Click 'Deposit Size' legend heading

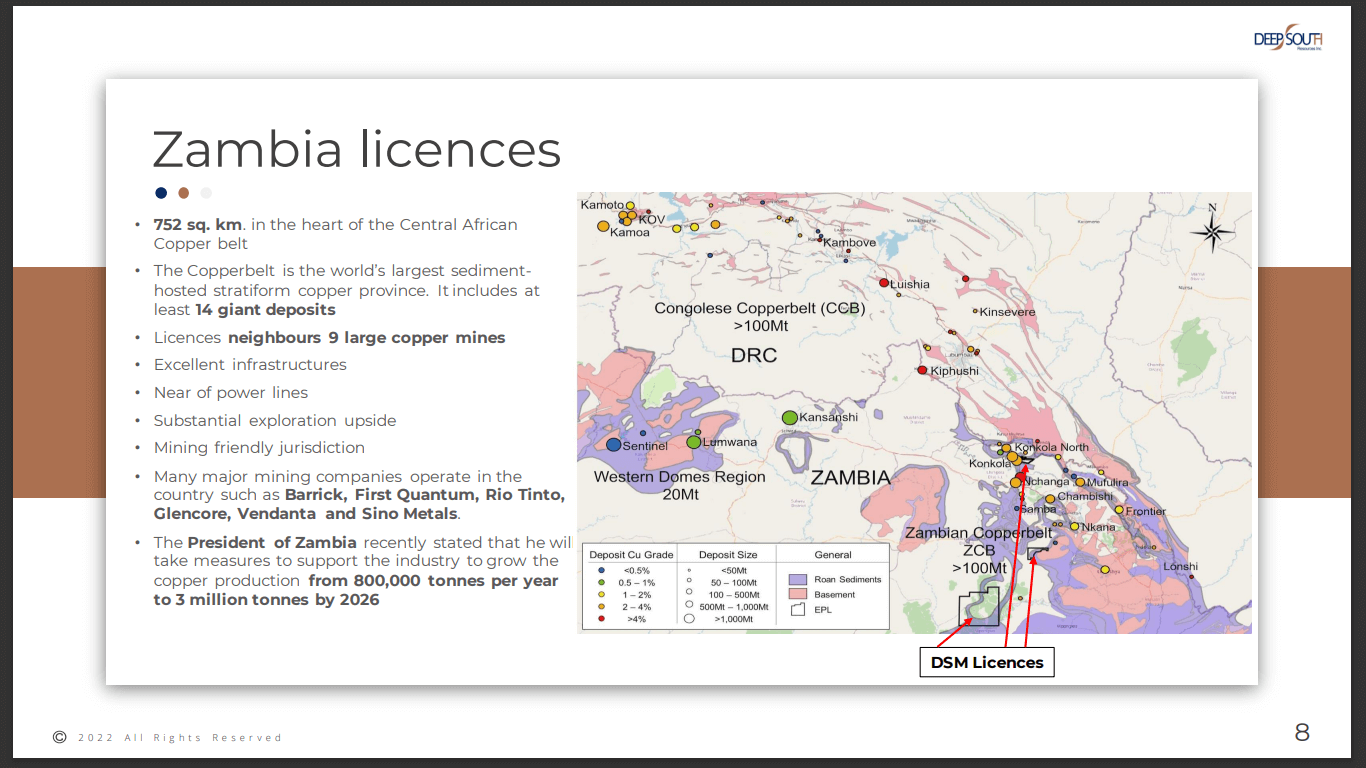[728, 554]
